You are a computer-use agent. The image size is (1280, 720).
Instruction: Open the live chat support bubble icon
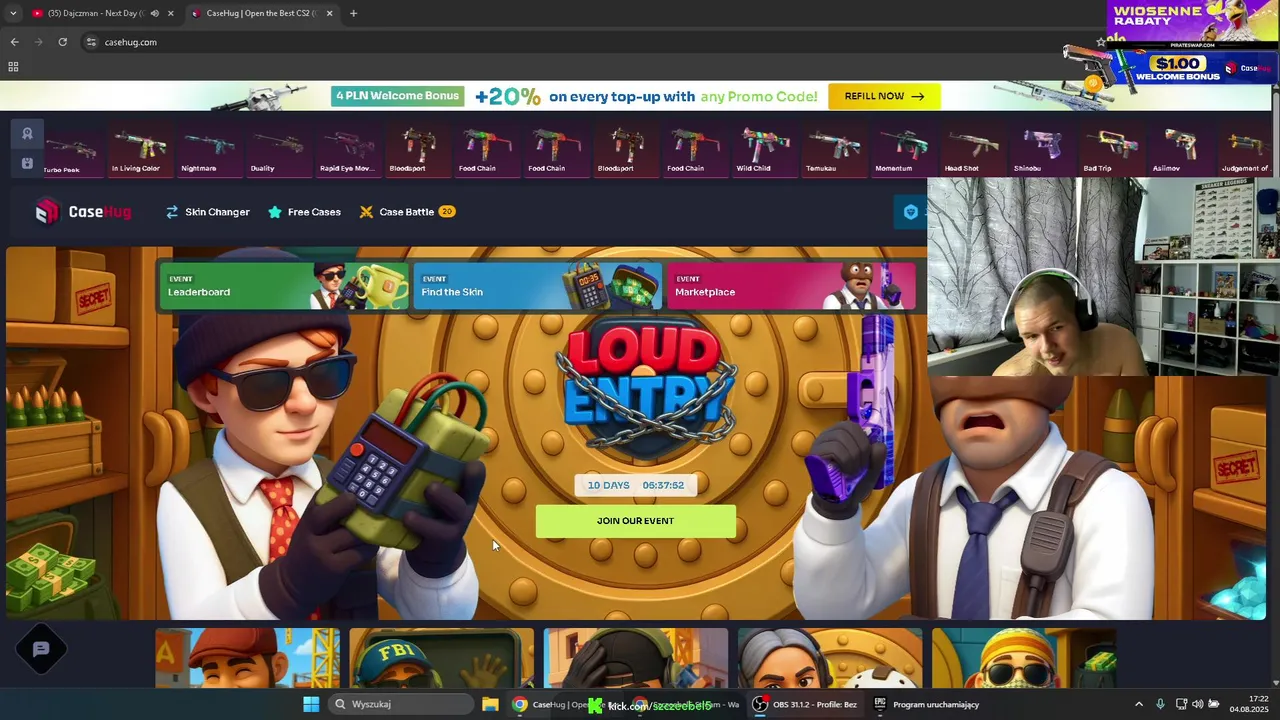pyautogui.click(x=41, y=649)
